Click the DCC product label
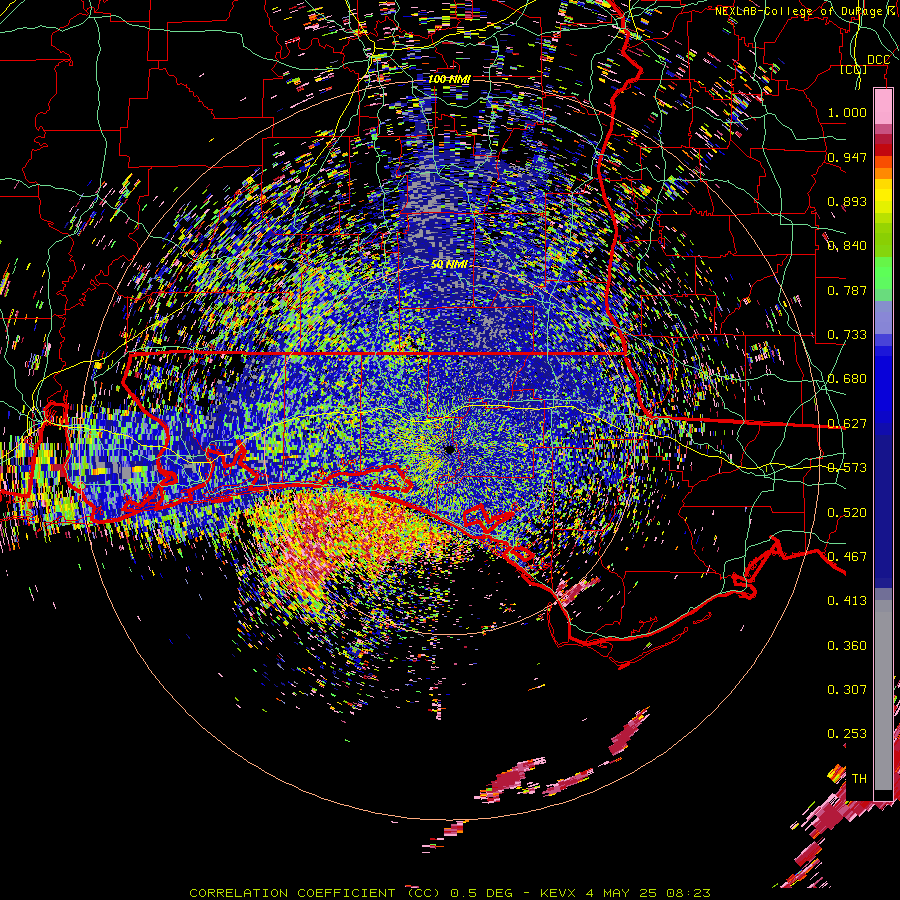The image size is (900, 900). [878, 60]
